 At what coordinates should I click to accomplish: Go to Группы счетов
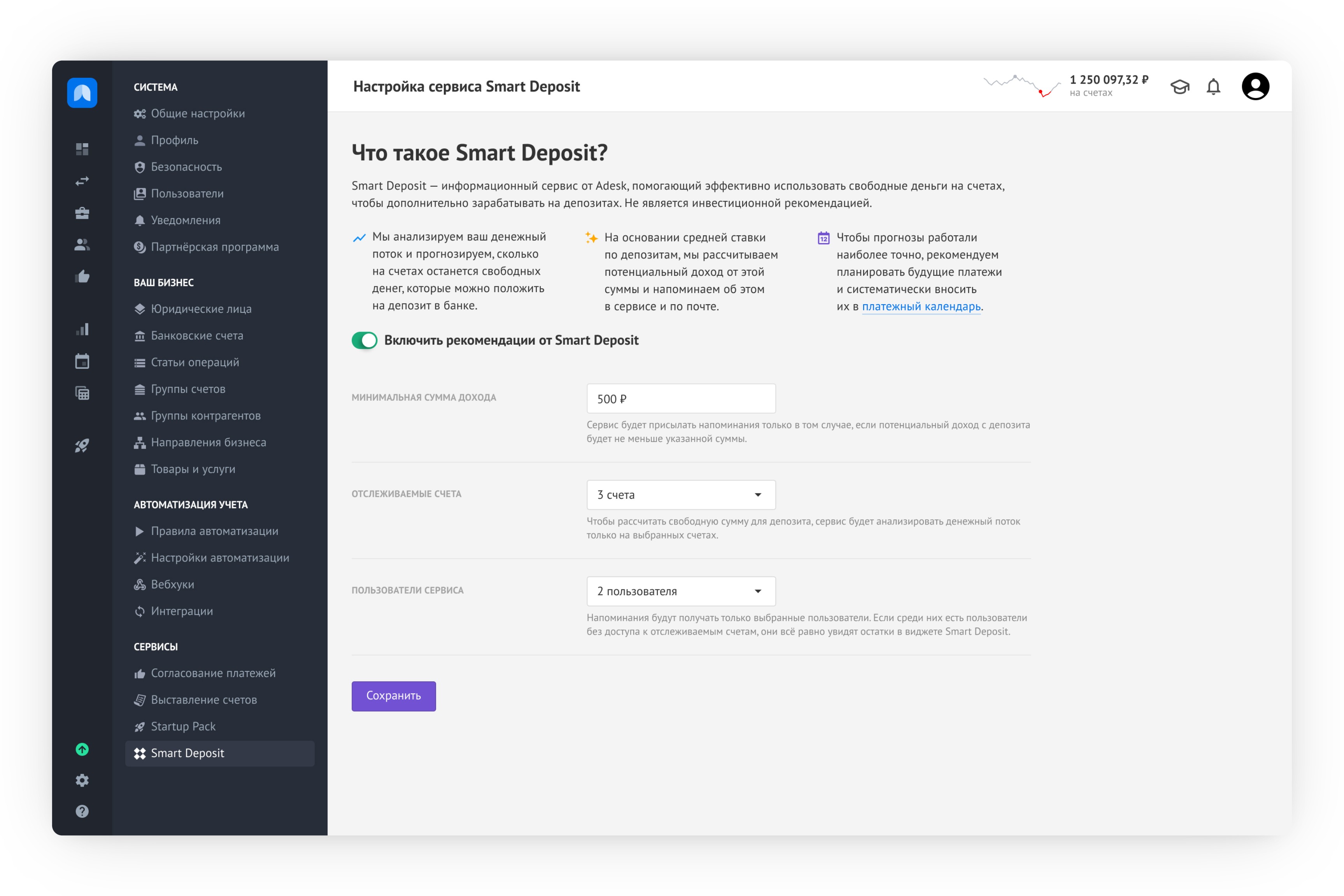coord(219,389)
